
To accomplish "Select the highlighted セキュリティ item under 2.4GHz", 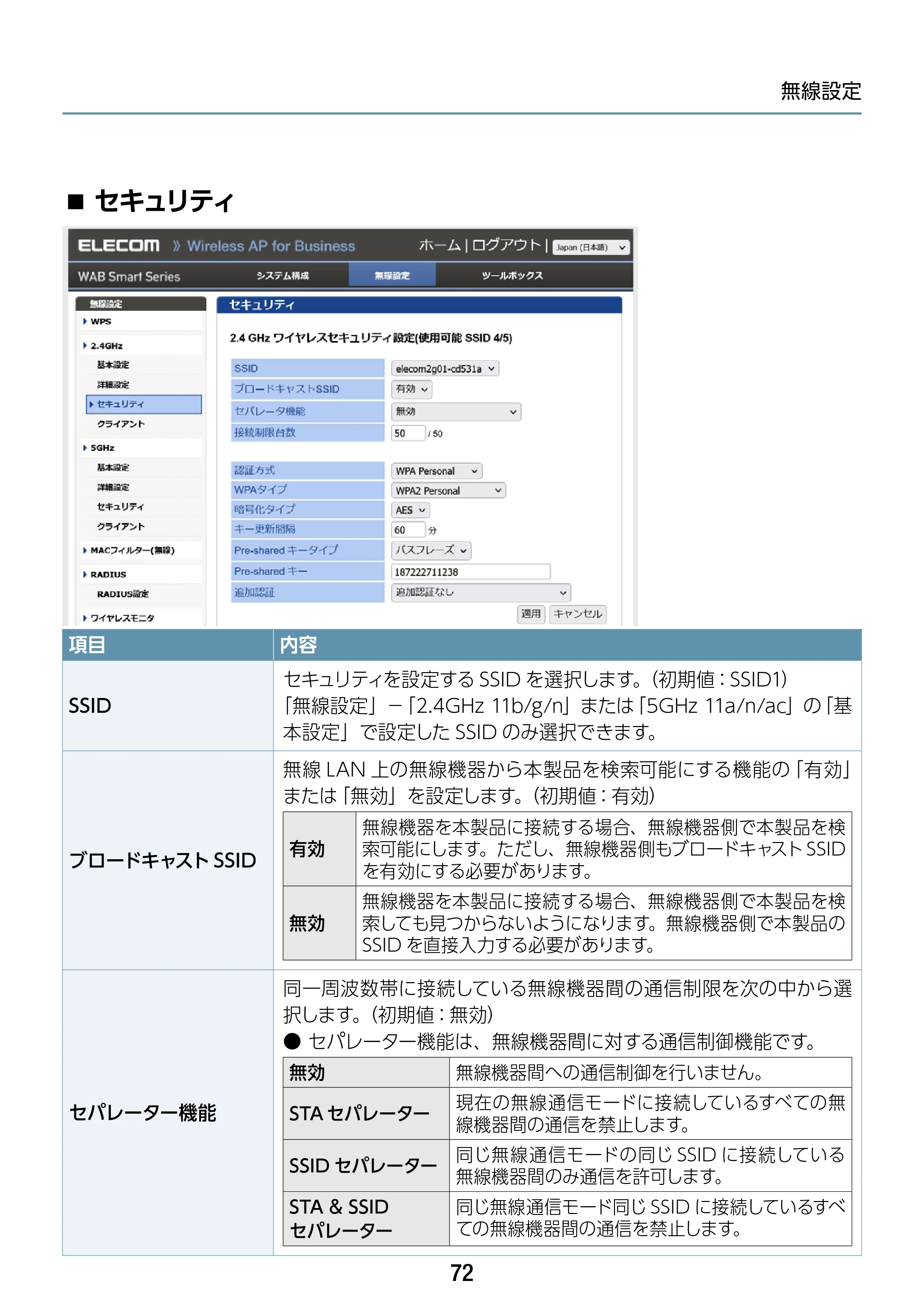I will click(144, 404).
